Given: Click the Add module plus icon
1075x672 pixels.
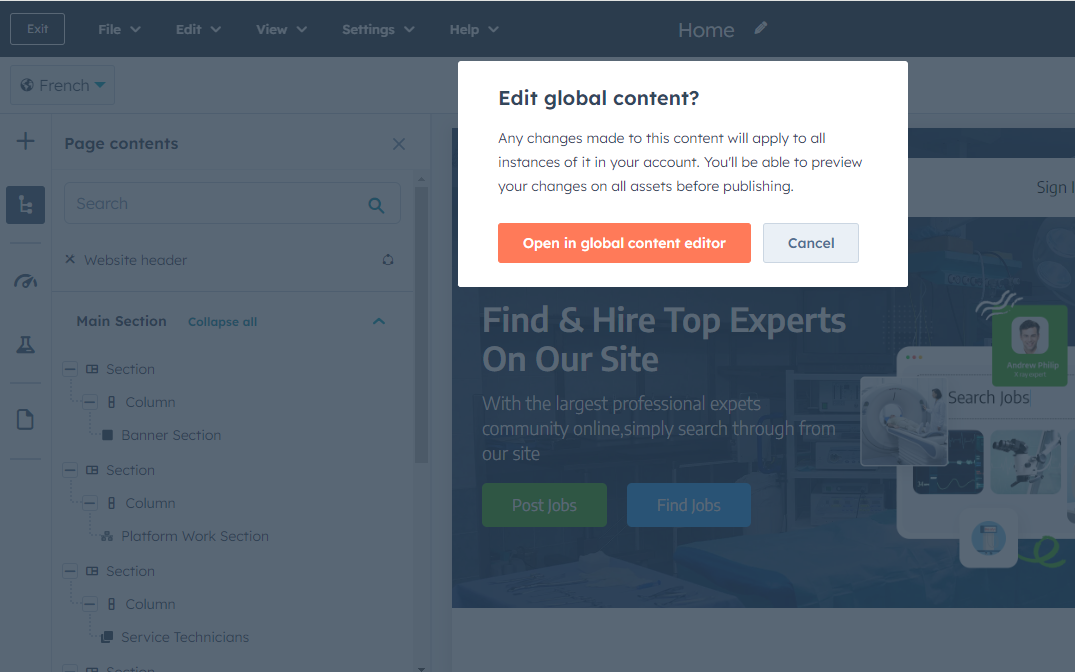Looking at the screenshot, I should (25, 141).
